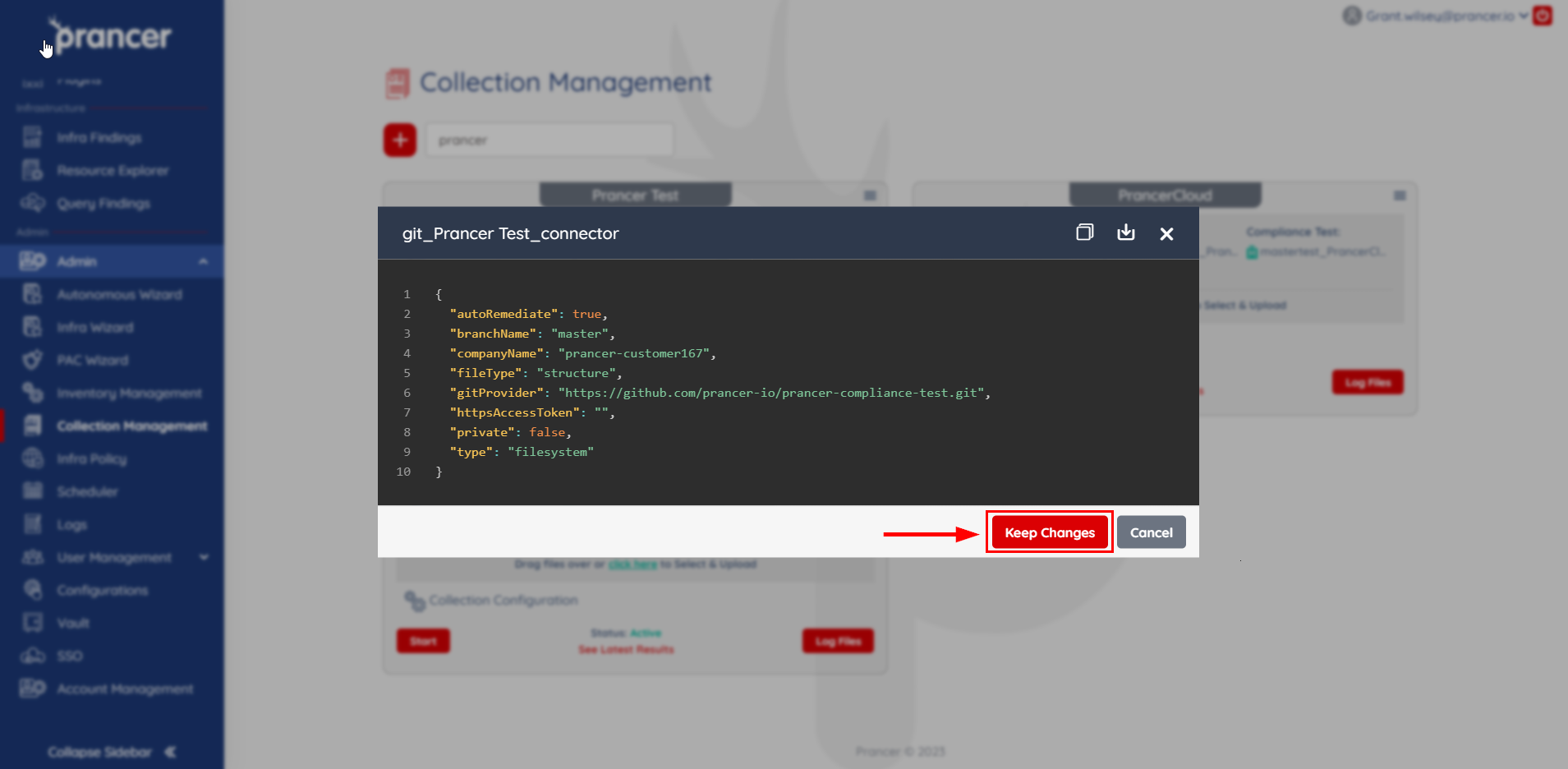Click the Infra Policy icon
This screenshot has width=1568, height=769.
click(x=33, y=458)
